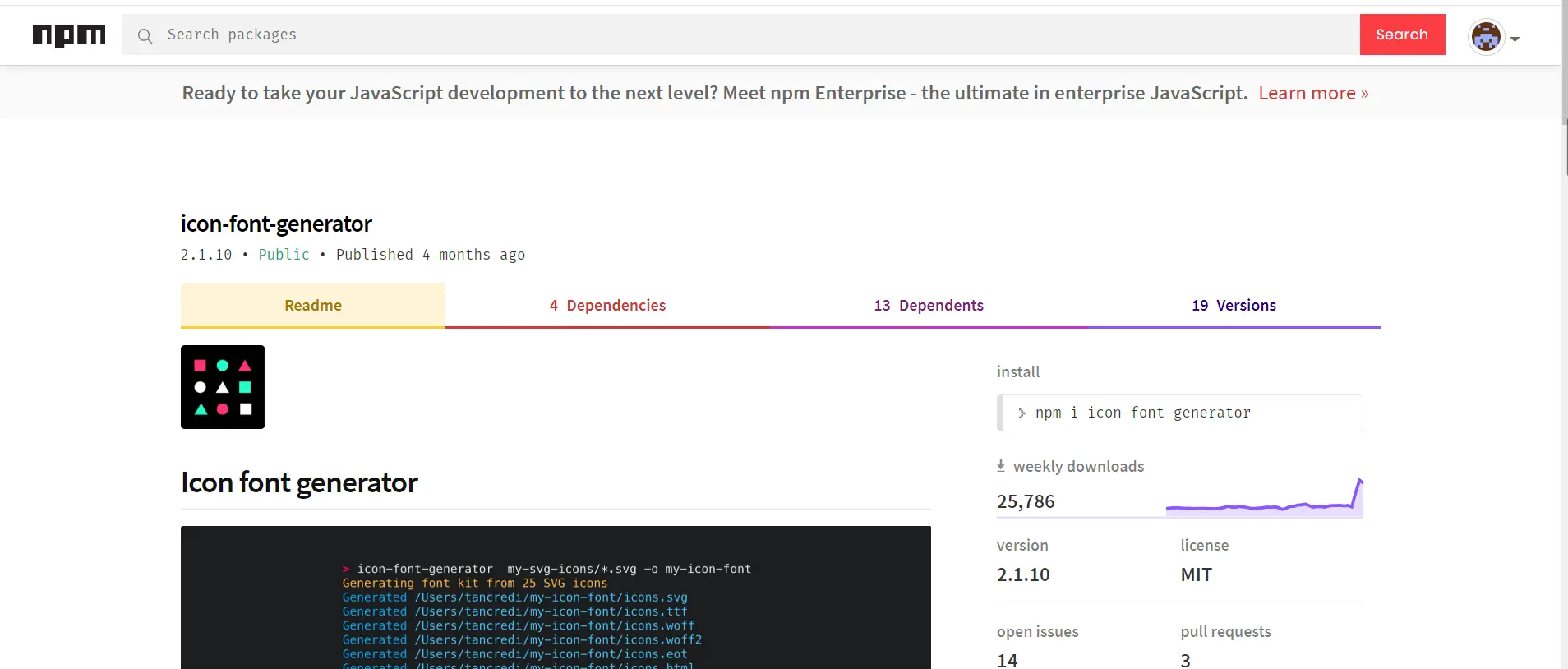The height and width of the screenshot is (669, 1568).
Task: Click the license label
Action: [1205, 545]
